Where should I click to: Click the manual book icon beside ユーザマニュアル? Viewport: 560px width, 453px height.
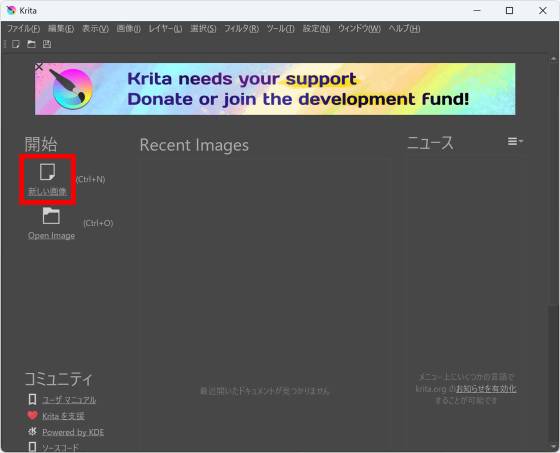click(32, 399)
